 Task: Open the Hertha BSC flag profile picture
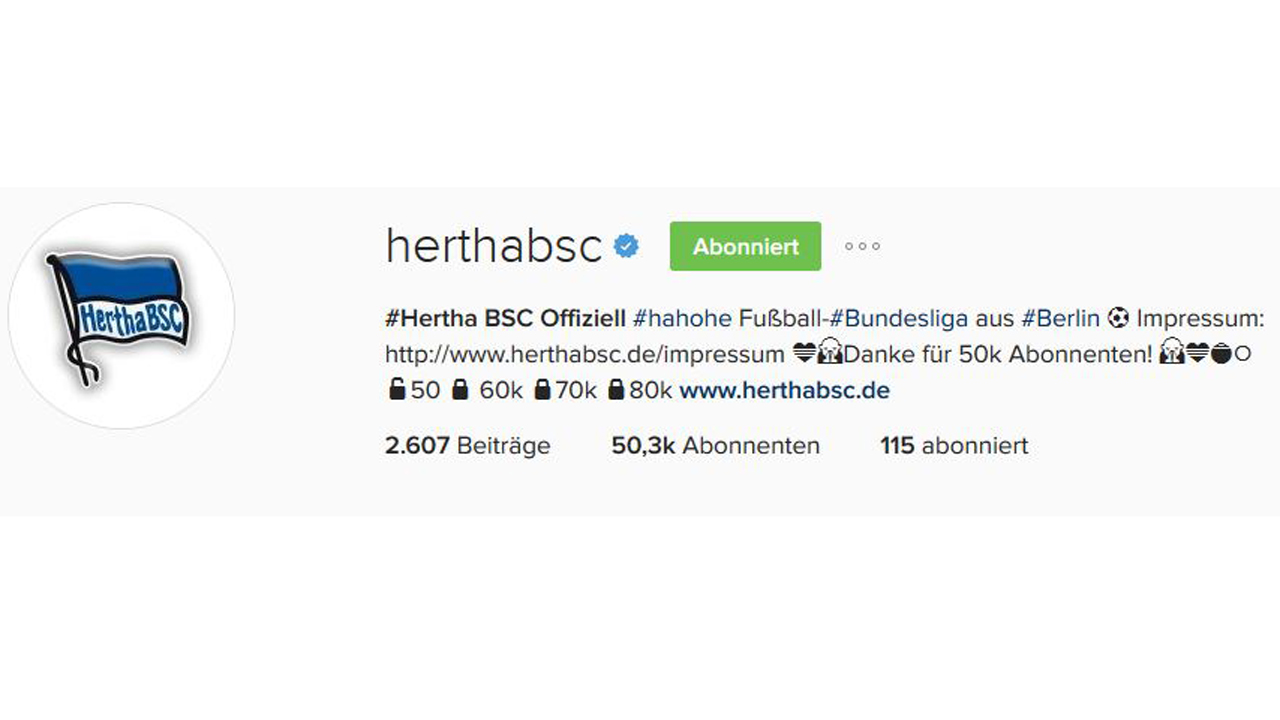tap(121, 316)
